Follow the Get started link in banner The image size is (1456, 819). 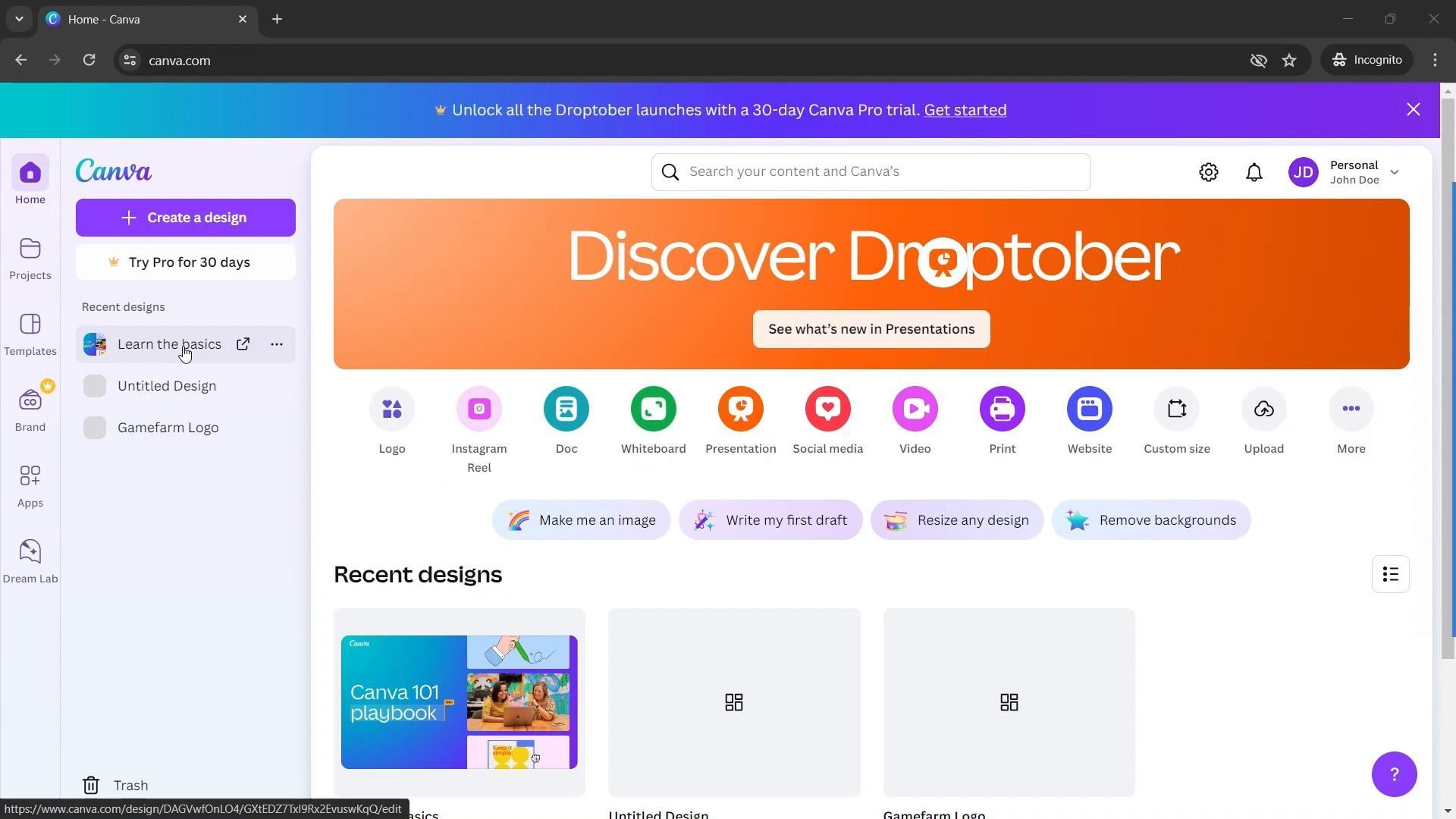coord(965,111)
